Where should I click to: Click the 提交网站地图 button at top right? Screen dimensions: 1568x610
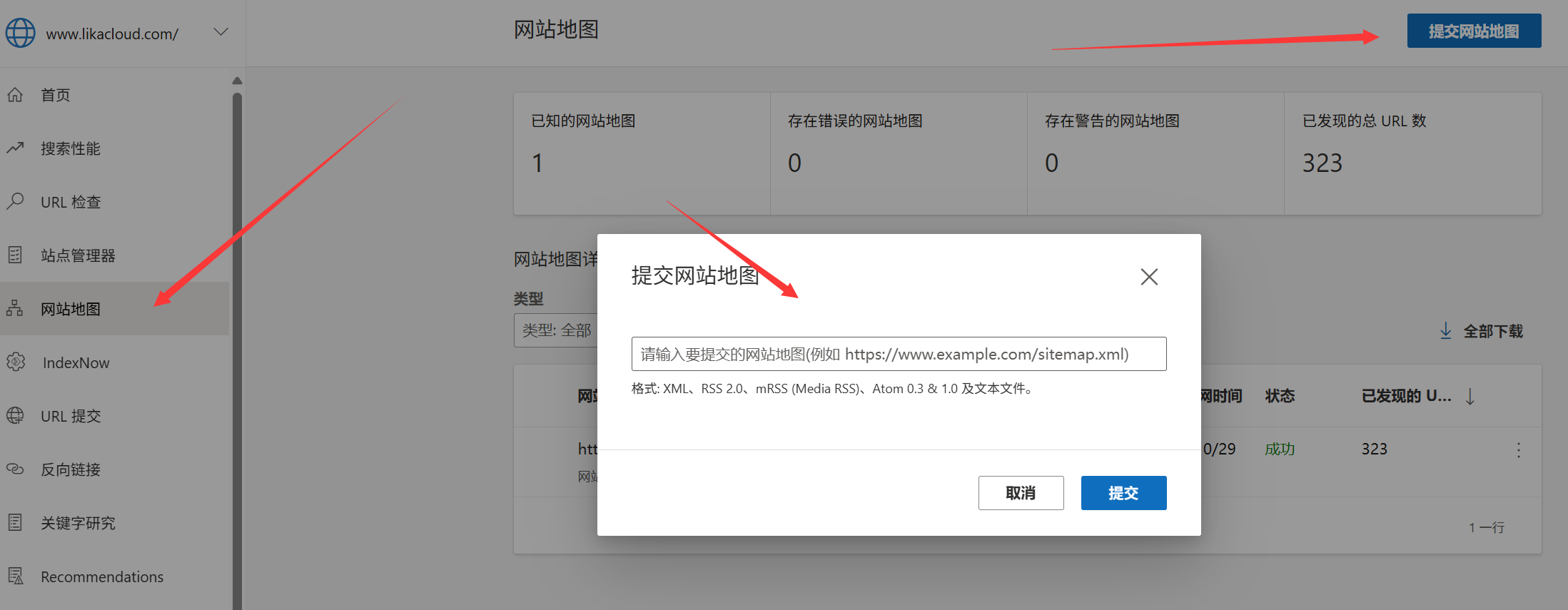coord(1473,31)
